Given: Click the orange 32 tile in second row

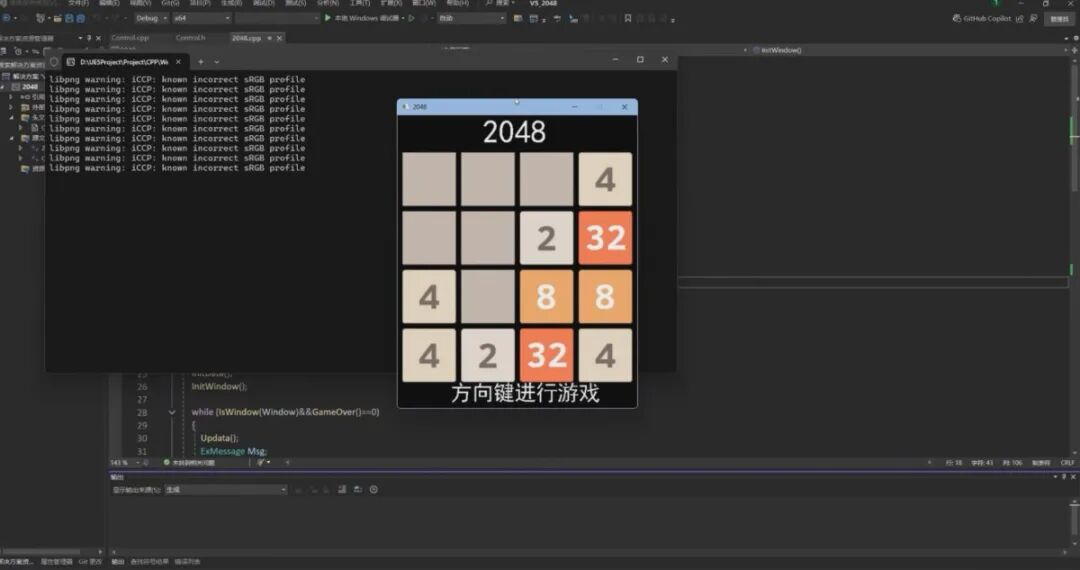Looking at the screenshot, I should click(605, 238).
